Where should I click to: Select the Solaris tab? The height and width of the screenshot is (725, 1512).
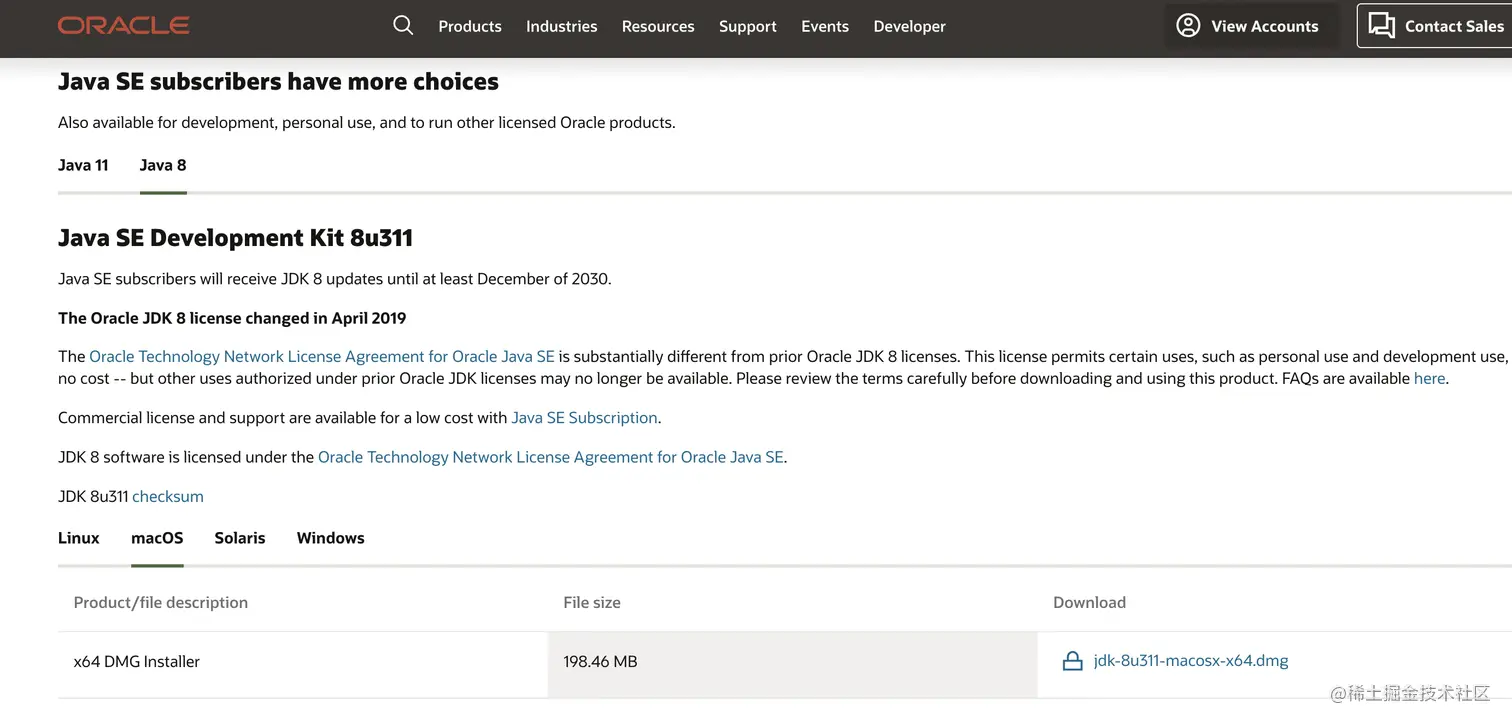click(240, 538)
